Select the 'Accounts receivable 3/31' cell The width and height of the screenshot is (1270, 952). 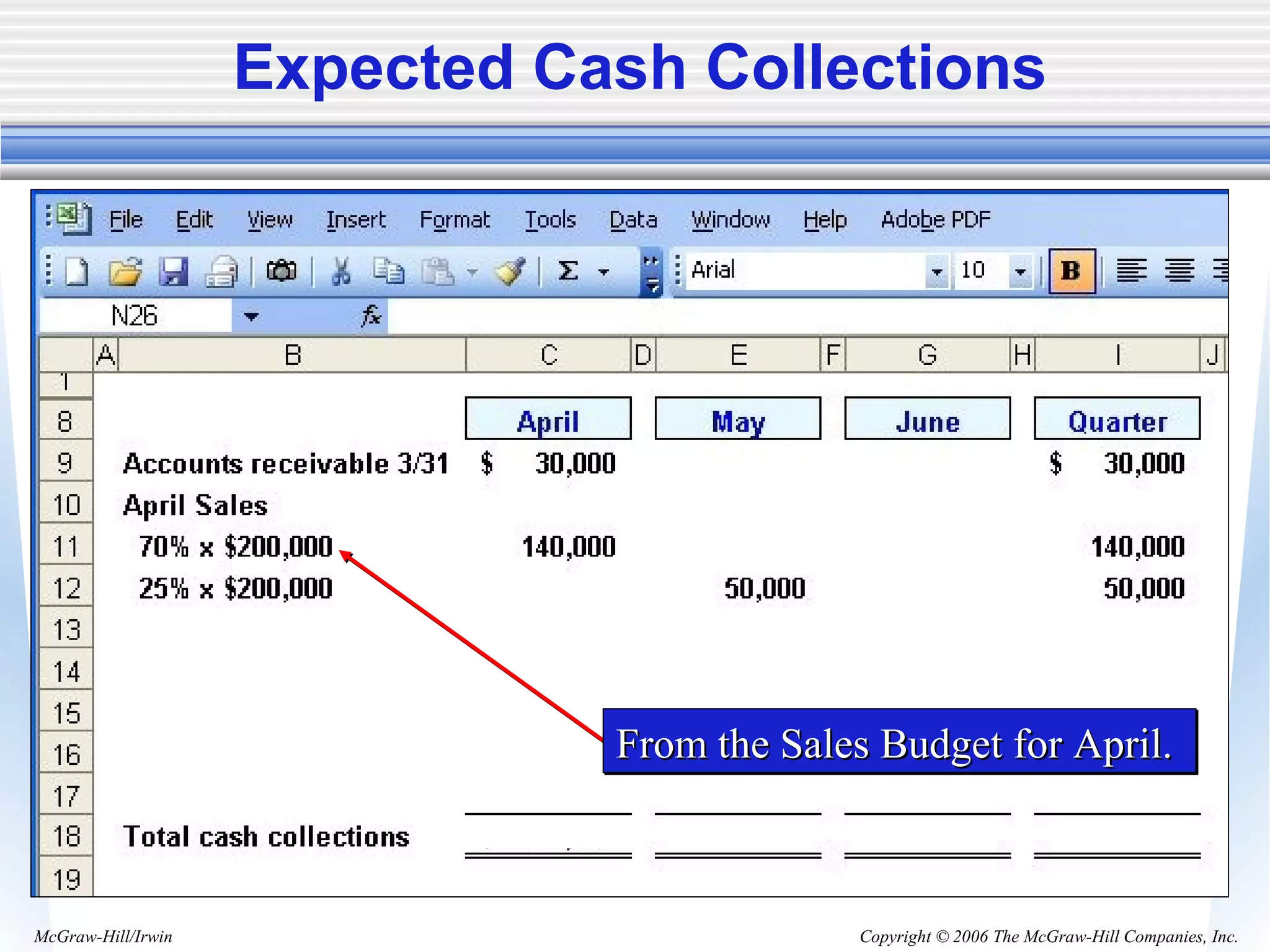click(x=286, y=463)
